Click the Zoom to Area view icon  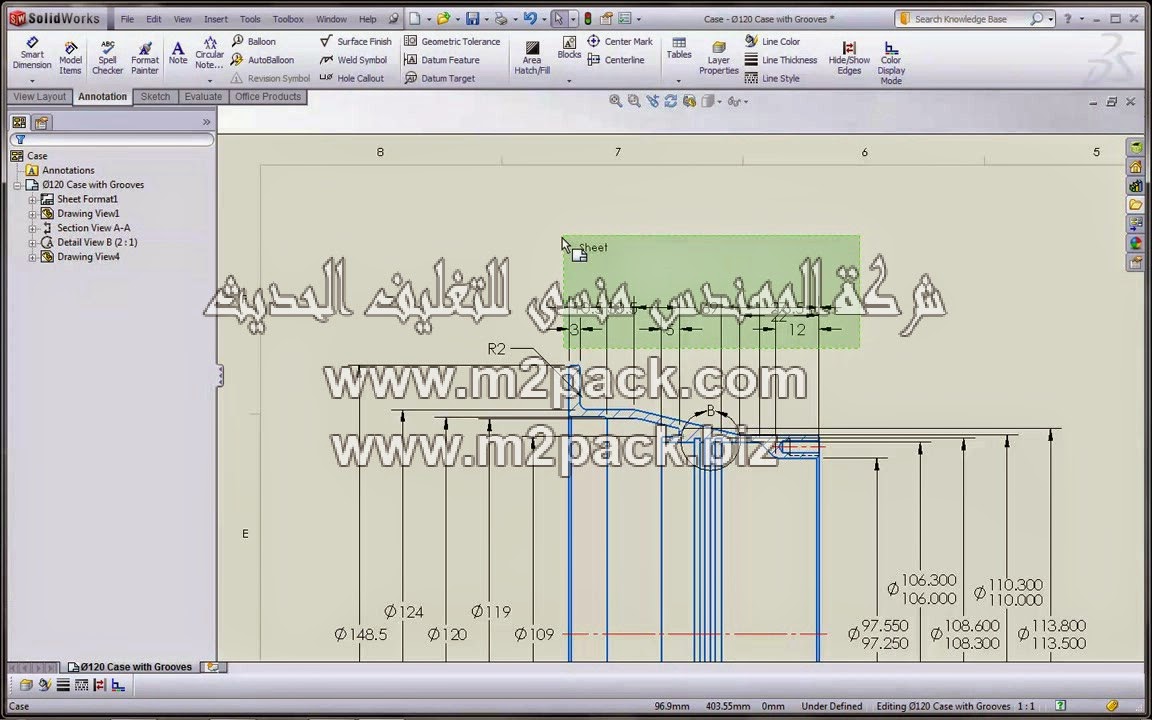tap(633, 101)
